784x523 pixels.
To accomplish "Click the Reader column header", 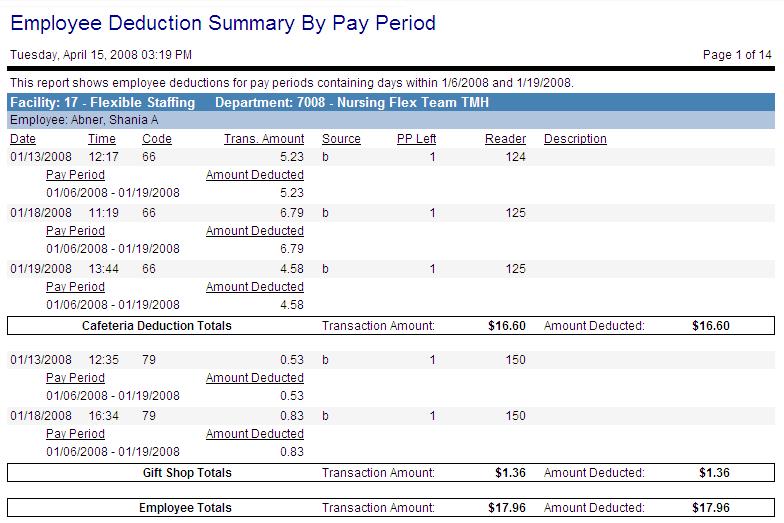I will click(x=505, y=139).
